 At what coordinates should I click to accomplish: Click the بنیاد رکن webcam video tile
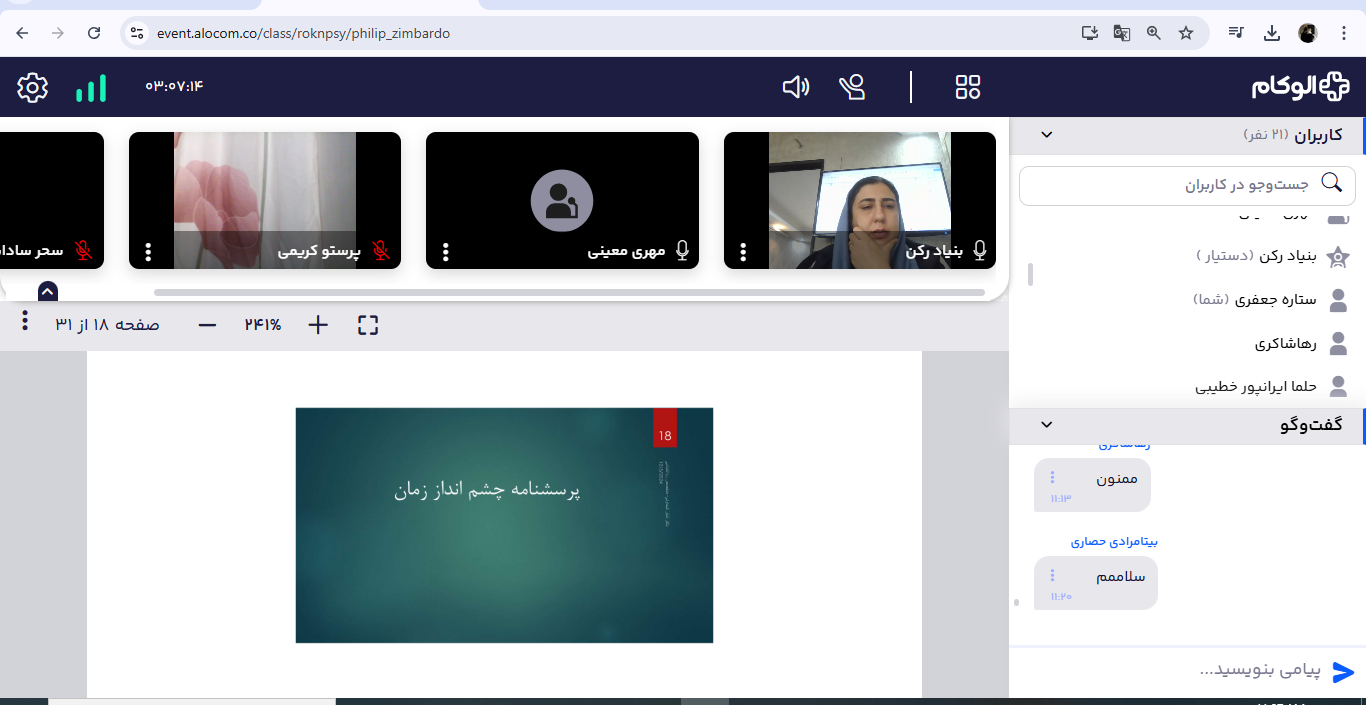tap(860, 200)
